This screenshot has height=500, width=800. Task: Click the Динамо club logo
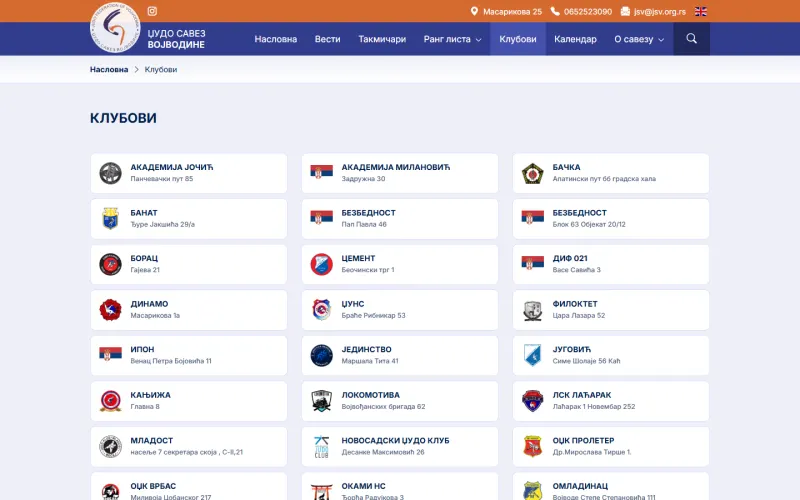[x=110, y=310]
